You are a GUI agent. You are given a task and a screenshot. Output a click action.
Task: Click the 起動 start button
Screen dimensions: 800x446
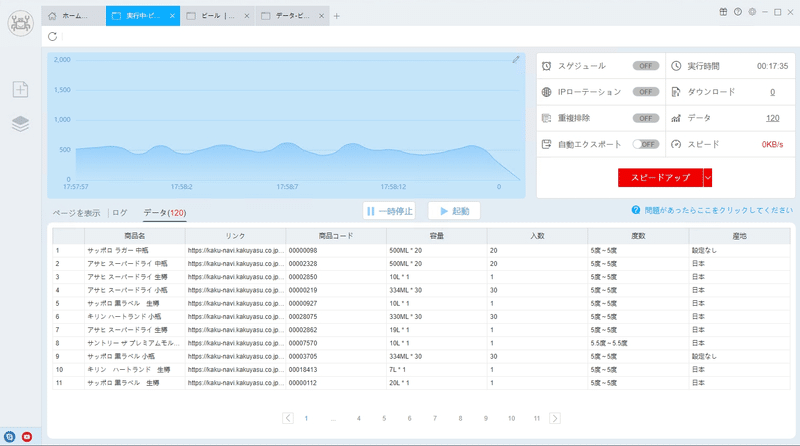click(454, 211)
